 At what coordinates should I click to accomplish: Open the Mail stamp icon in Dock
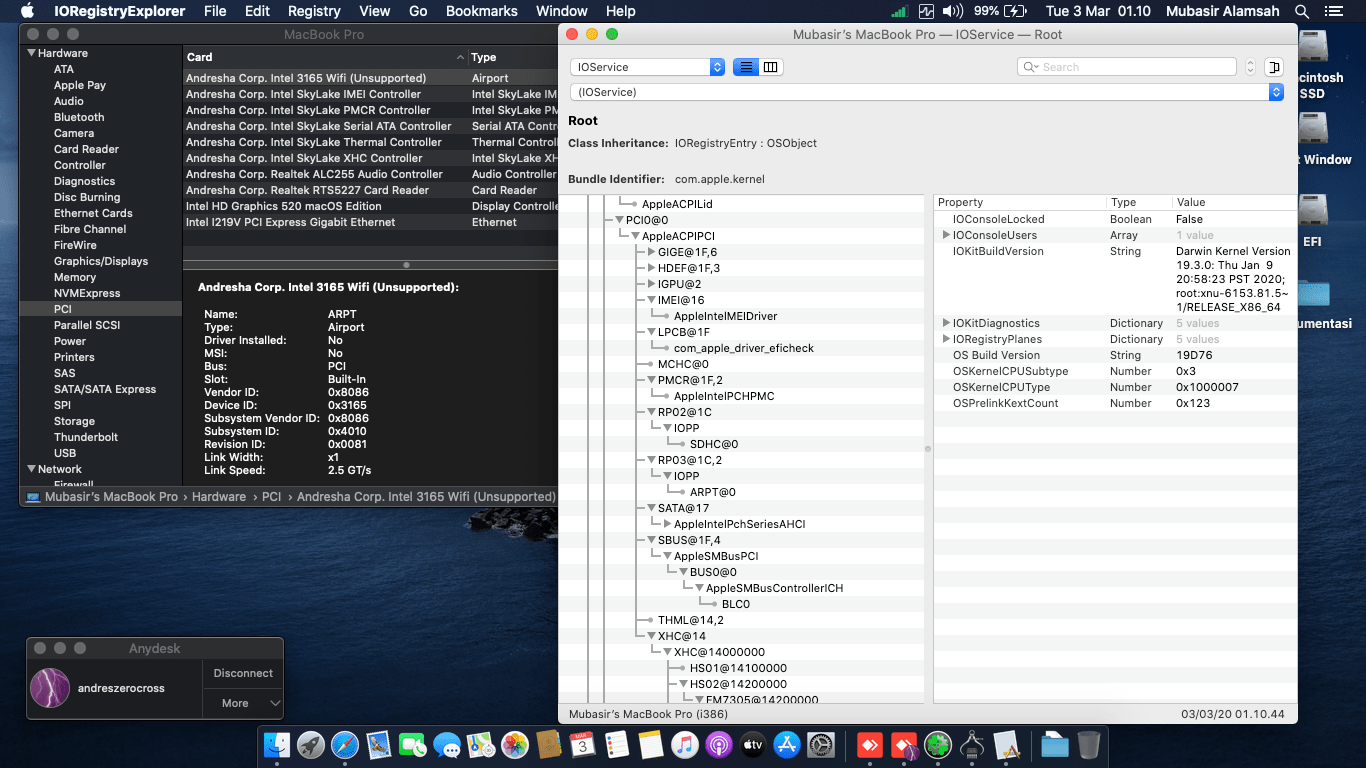(379, 744)
